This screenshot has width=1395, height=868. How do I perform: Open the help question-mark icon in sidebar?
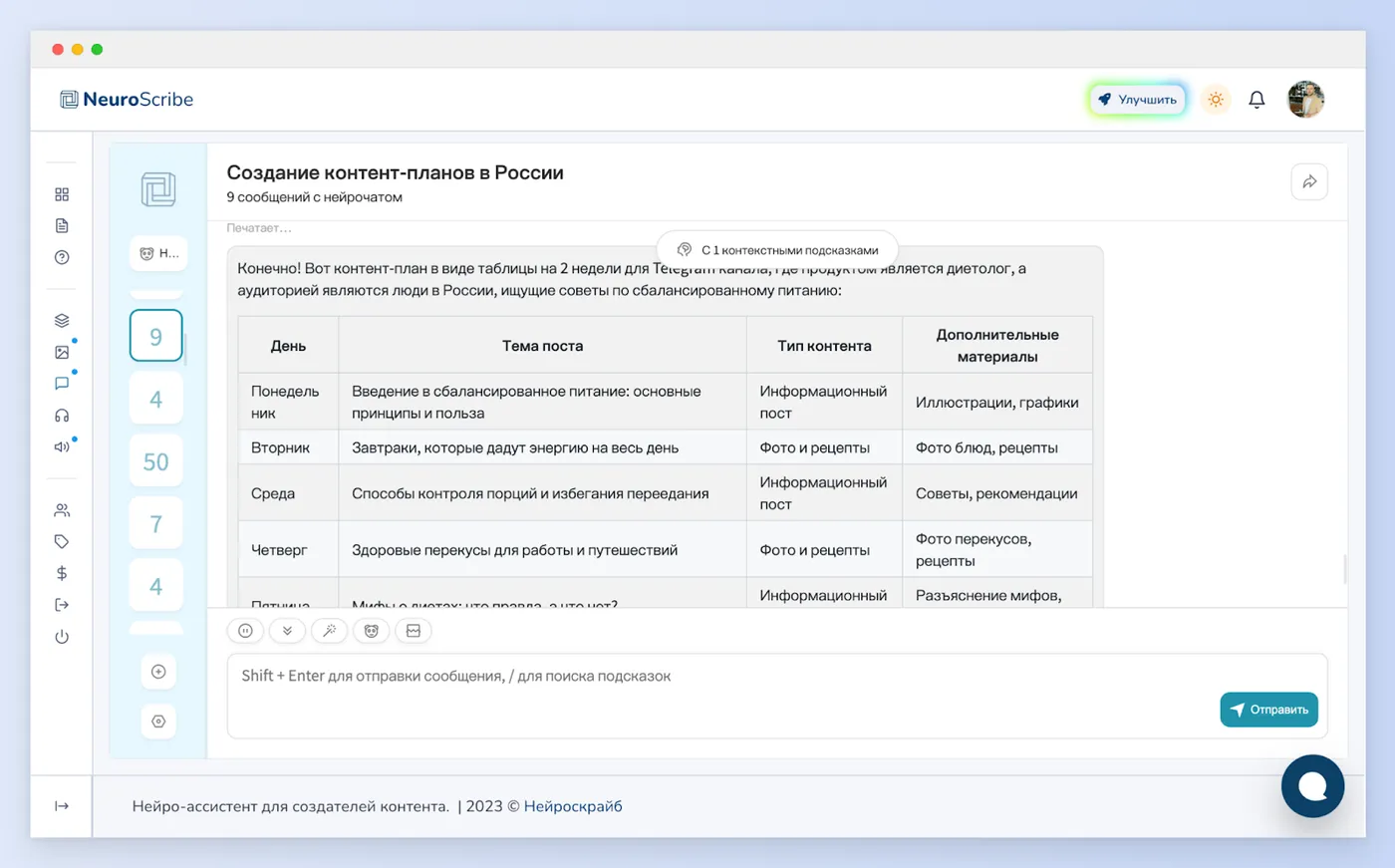[x=62, y=257]
